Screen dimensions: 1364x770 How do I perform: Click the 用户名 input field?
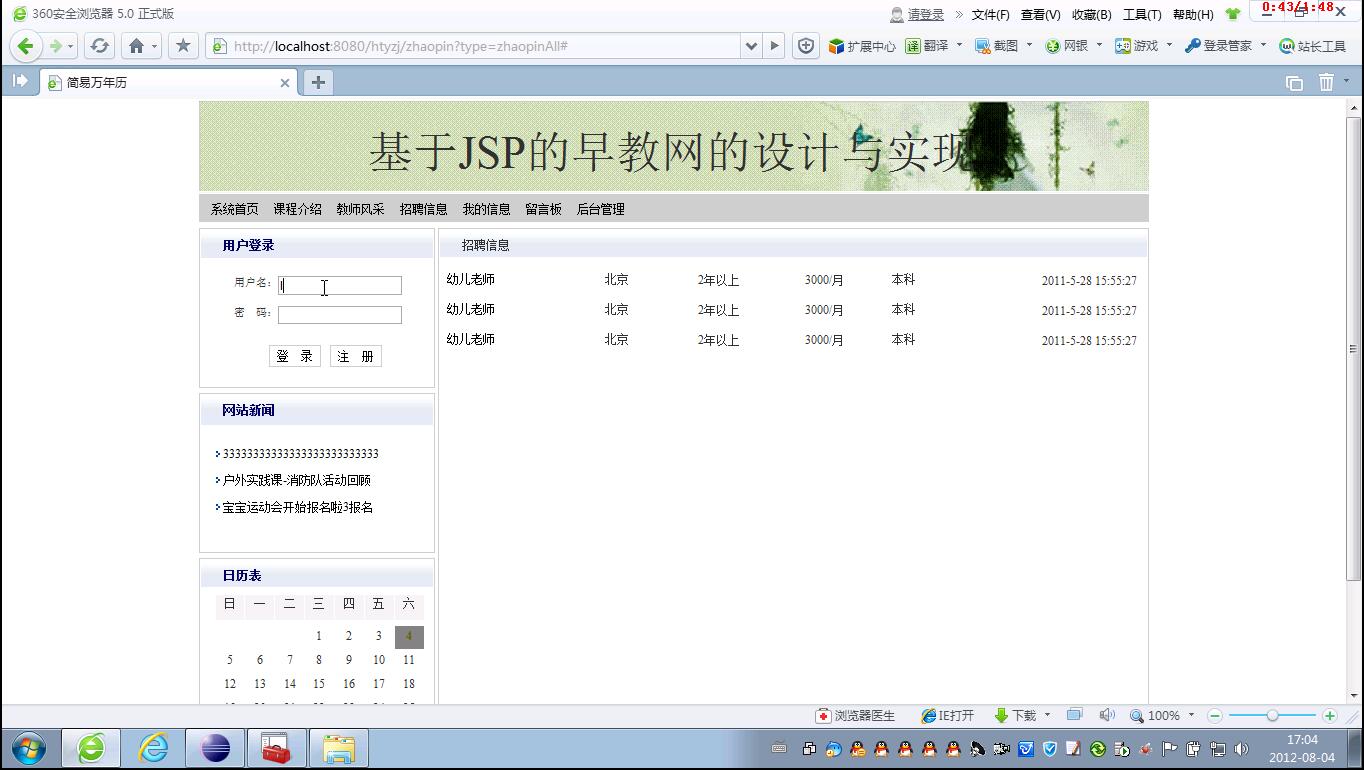(x=340, y=285)
